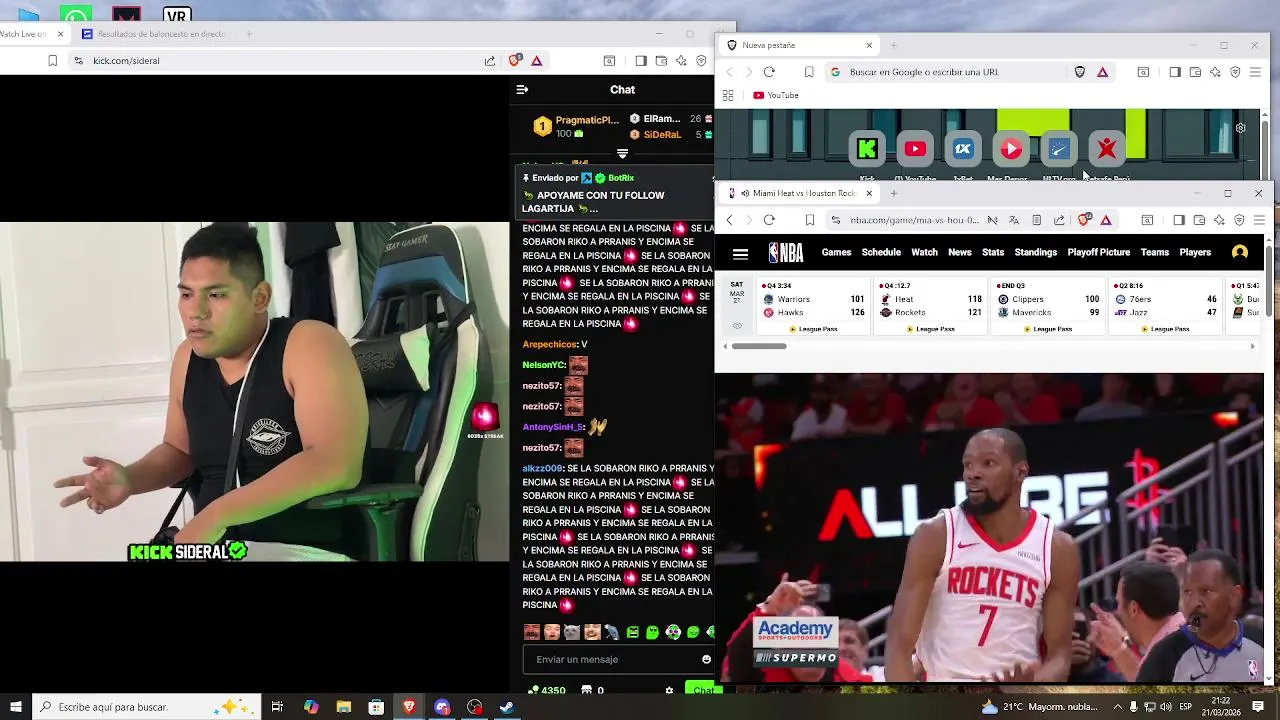Screen dimensions: 1280x720
Task: Open Standings on NBA site
Action: 1036,252
